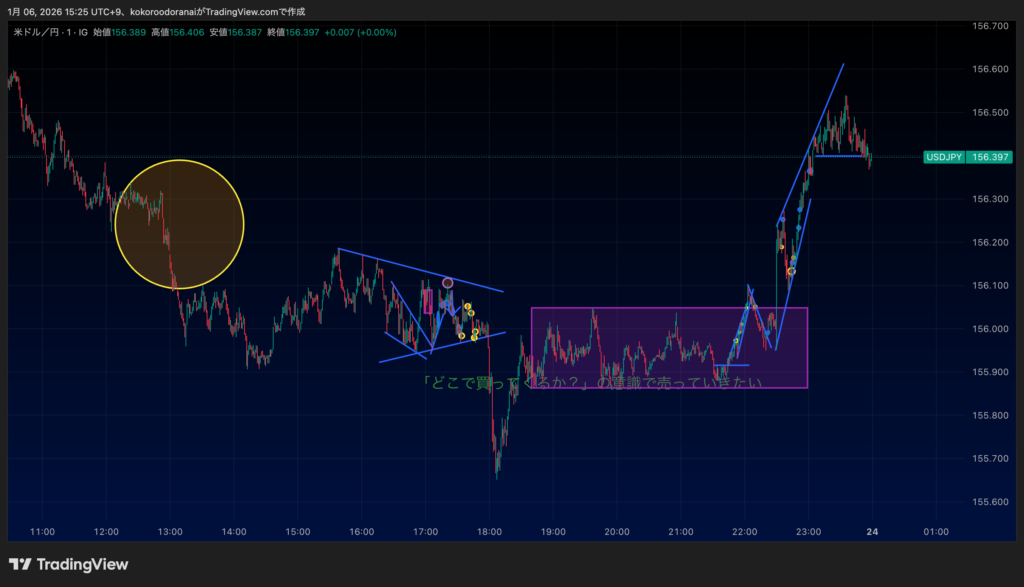Click the yellow-ringed marker near 22:45
The width and height of the screenshot is (1024, 587).
[791, 271]
